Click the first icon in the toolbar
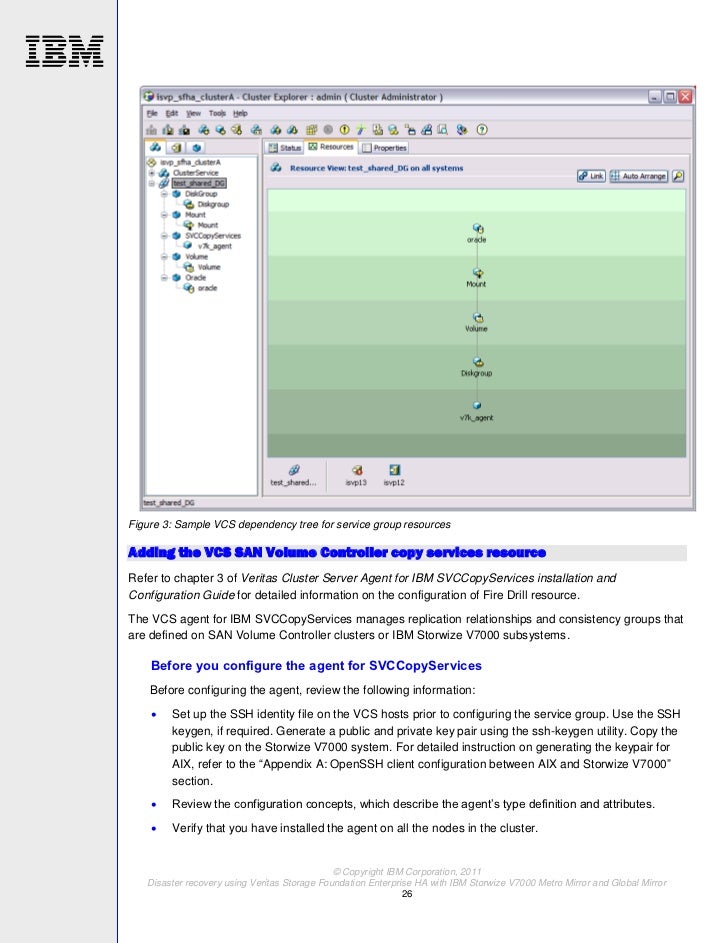The width and height of the screenshot is (728, 943). click(151, 129)
